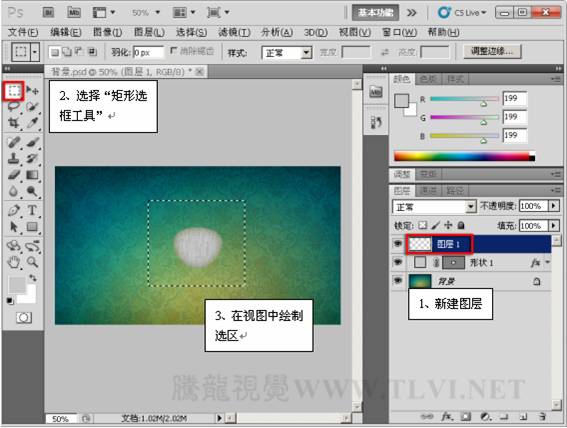The width and height of the screenshot is (567, 428).
Task: Open 填充 fill slider arrow
Action: 554,226
